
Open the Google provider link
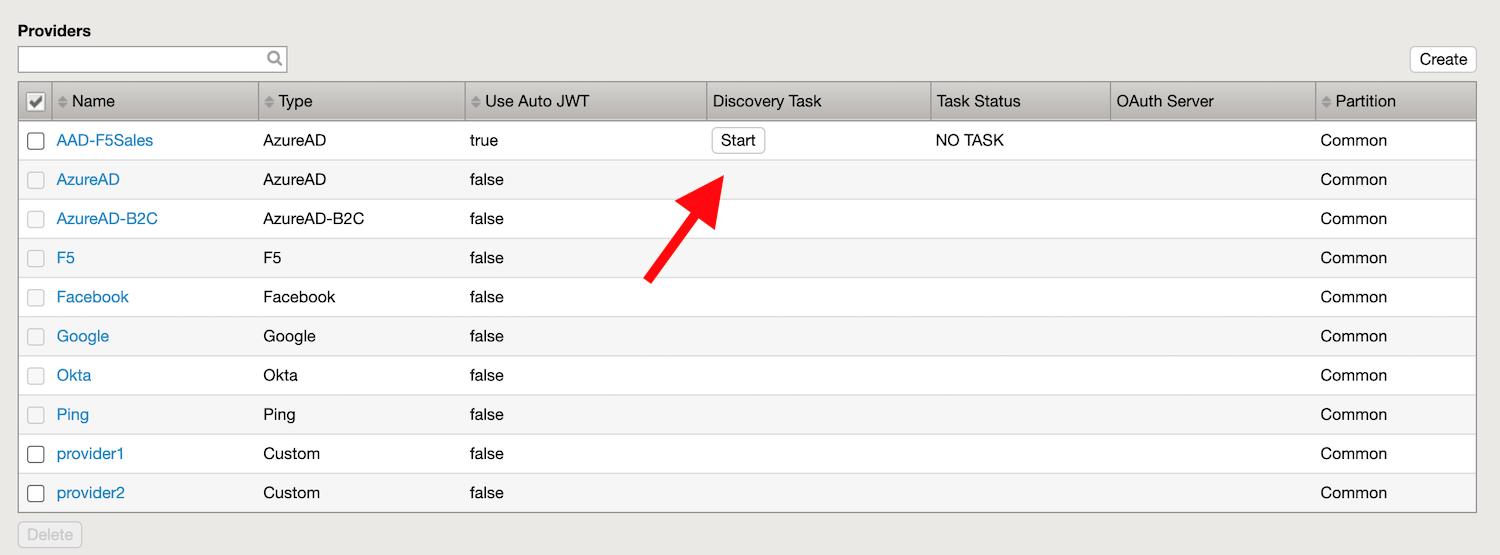coord(83,336)
